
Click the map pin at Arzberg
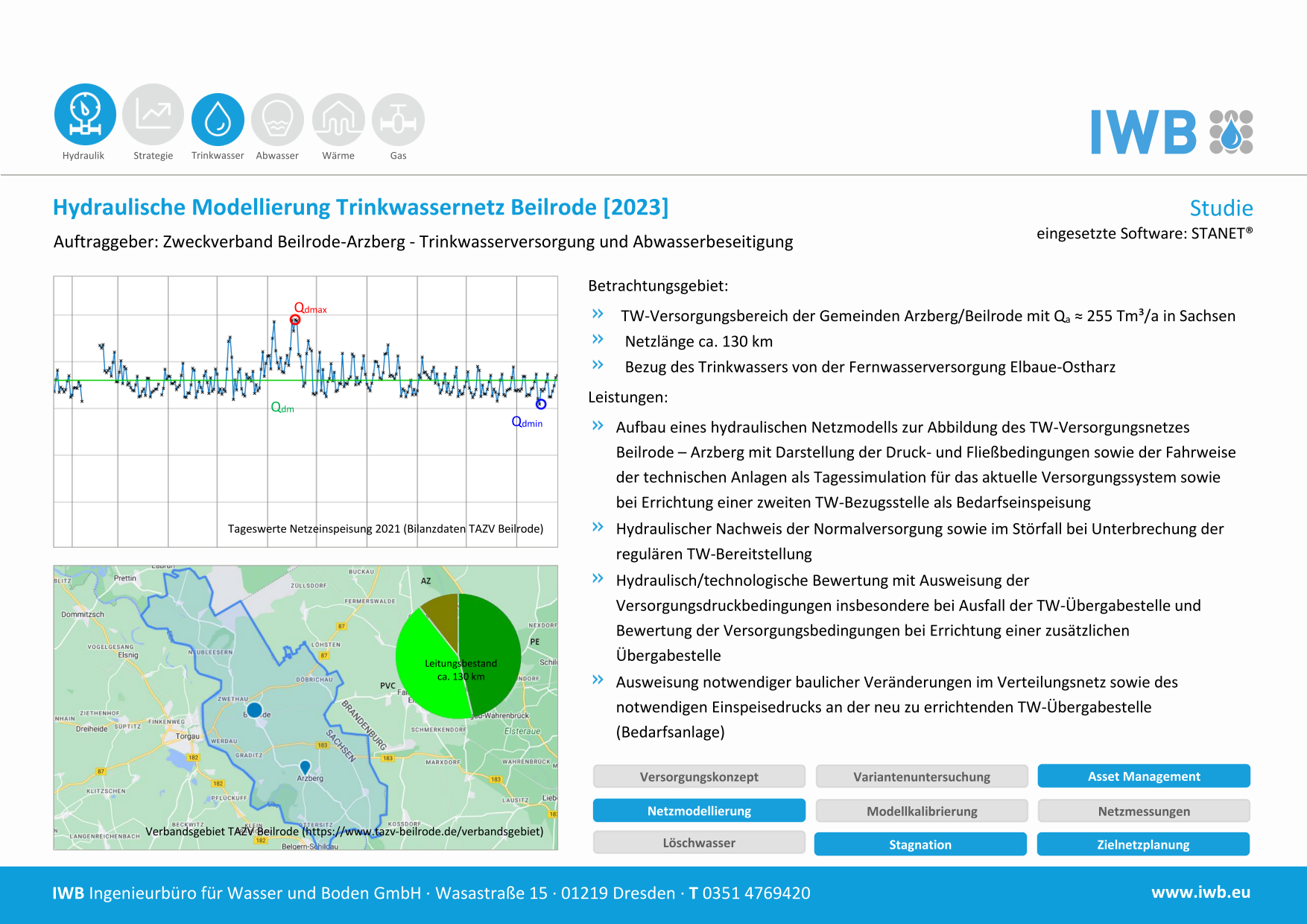(305, 766)
